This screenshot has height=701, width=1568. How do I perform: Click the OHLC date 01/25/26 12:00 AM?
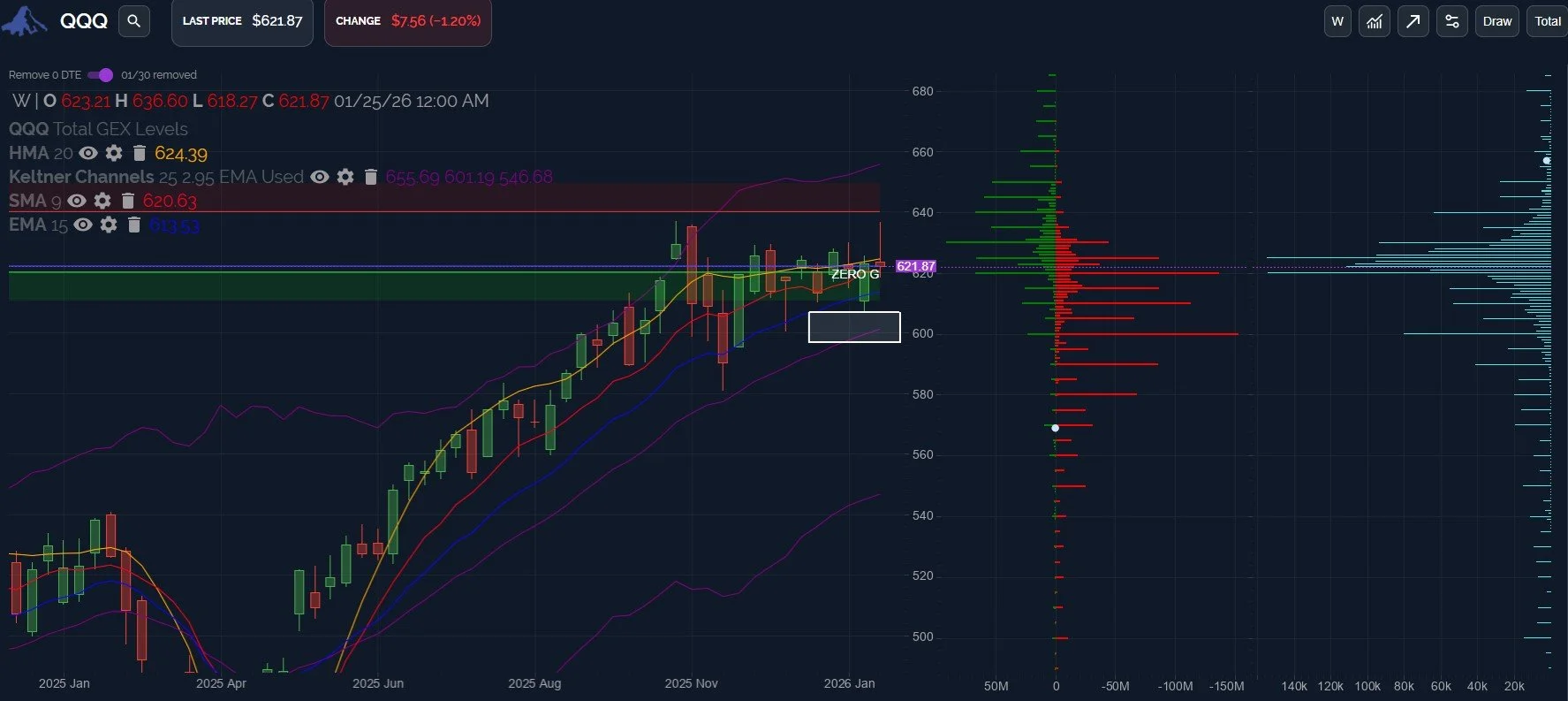(411, 101)
